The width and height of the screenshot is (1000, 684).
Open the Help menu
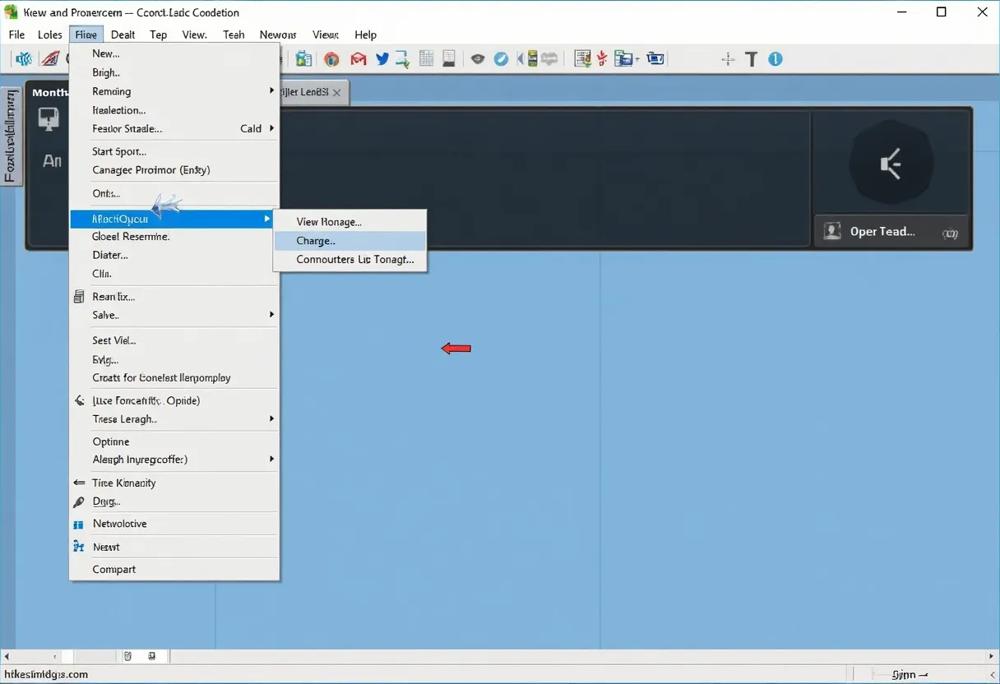tap(365, 35)
